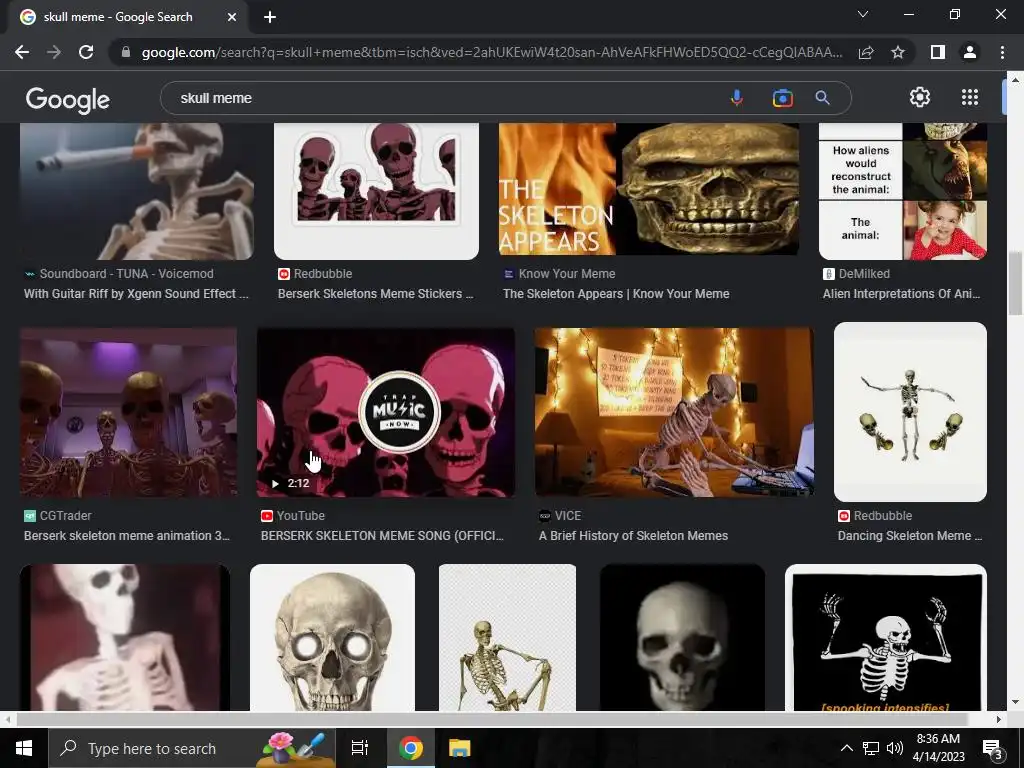Expand the tab search chevron
1024x768 pixels.
point(863,14)
